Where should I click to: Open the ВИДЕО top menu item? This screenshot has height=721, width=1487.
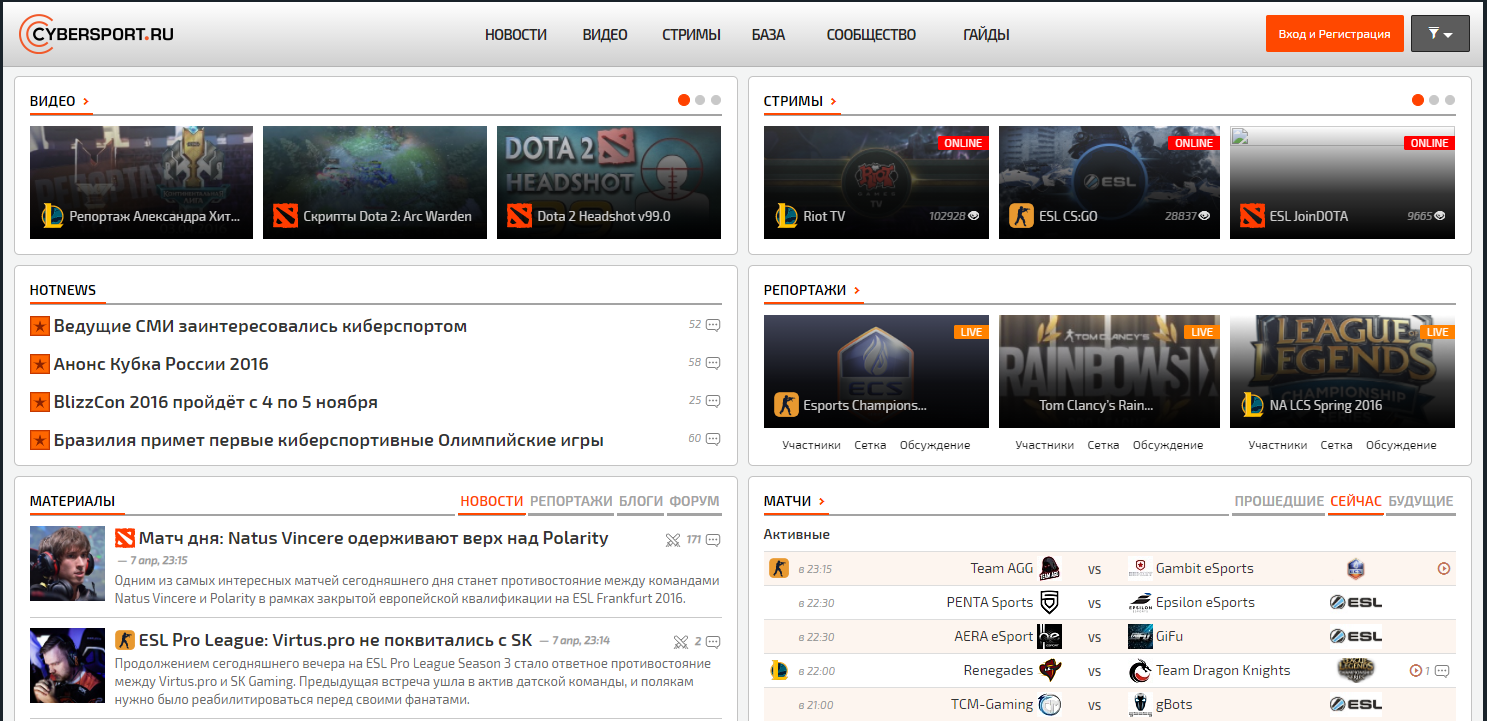click(x=605, y=34)
